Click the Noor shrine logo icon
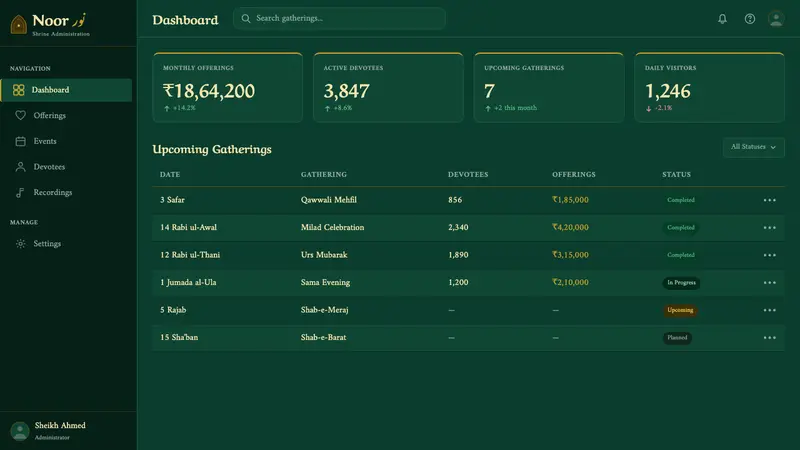This screenshot has height=450, width=800. click(x=19, y=24)
